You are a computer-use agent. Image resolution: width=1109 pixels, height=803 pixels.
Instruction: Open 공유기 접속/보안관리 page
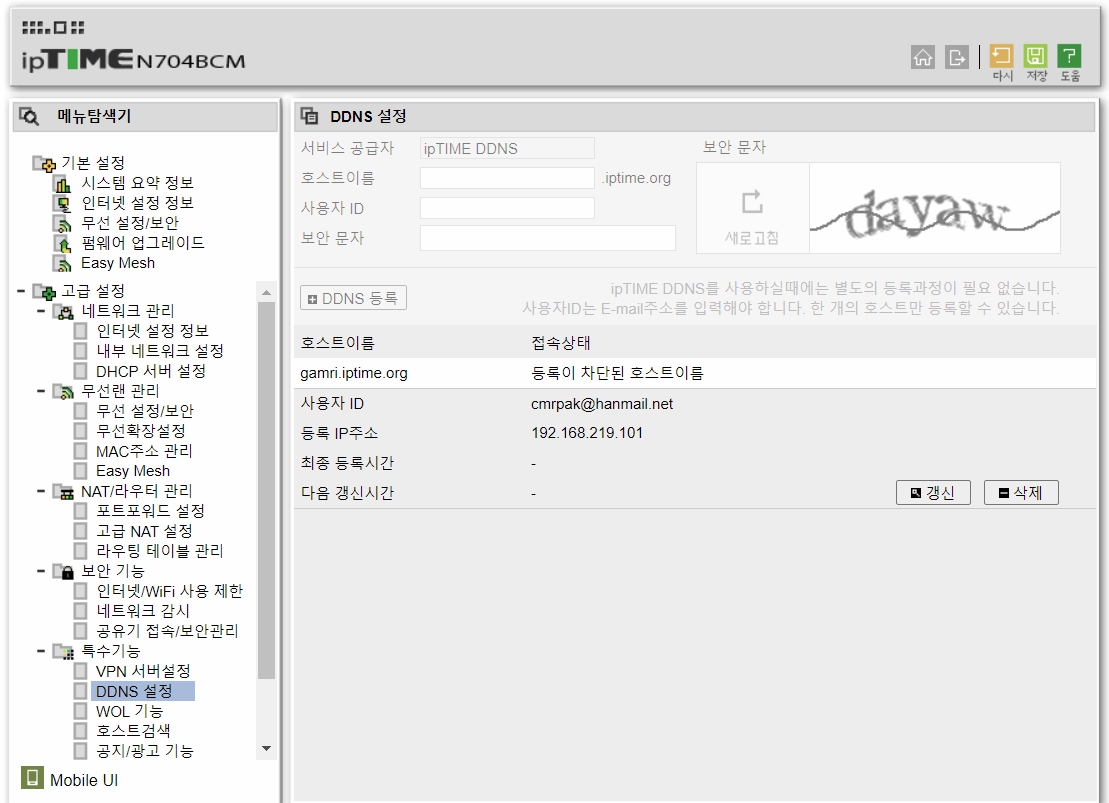[x=167, y=631]
